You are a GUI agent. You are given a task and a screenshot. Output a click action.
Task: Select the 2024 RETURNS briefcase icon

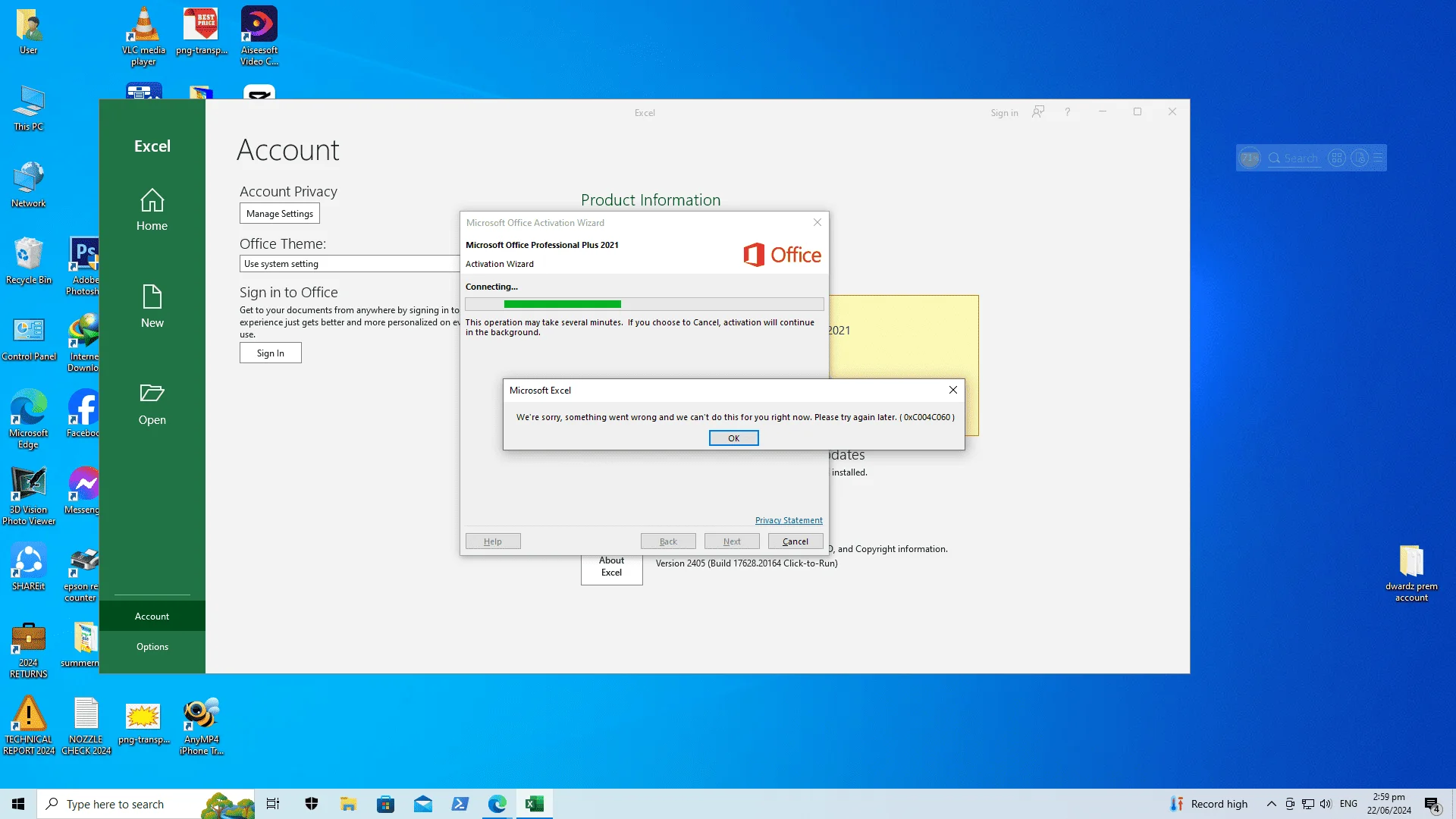(29, 650)
